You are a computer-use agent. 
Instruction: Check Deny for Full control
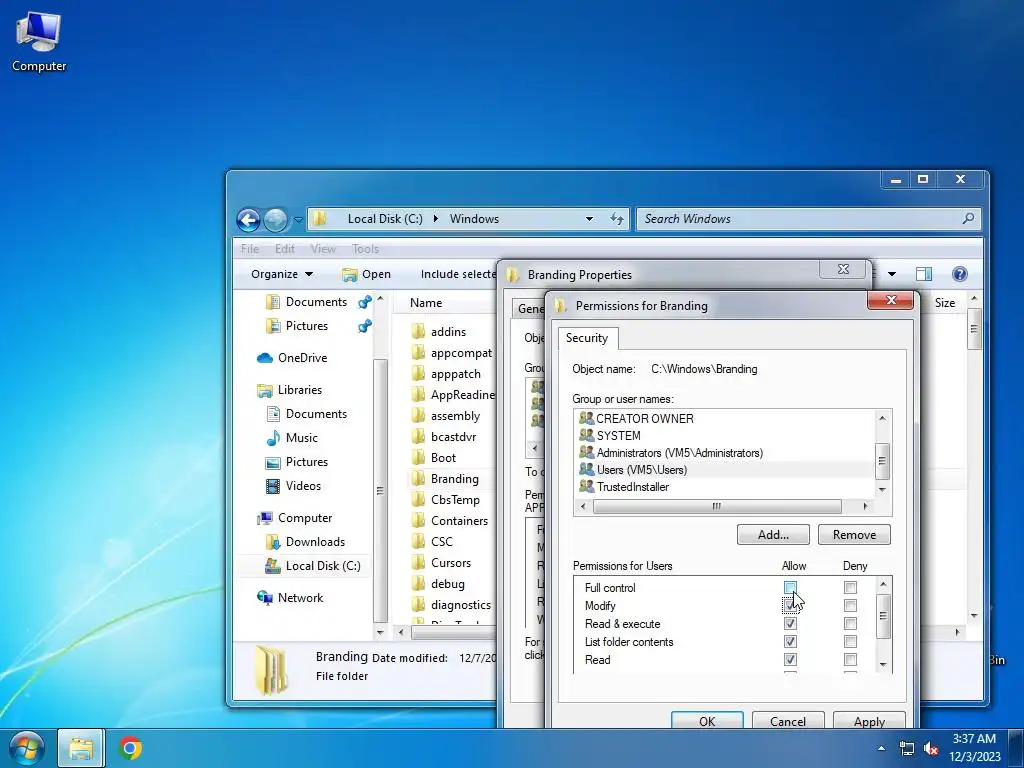click(x=850, y=588)
